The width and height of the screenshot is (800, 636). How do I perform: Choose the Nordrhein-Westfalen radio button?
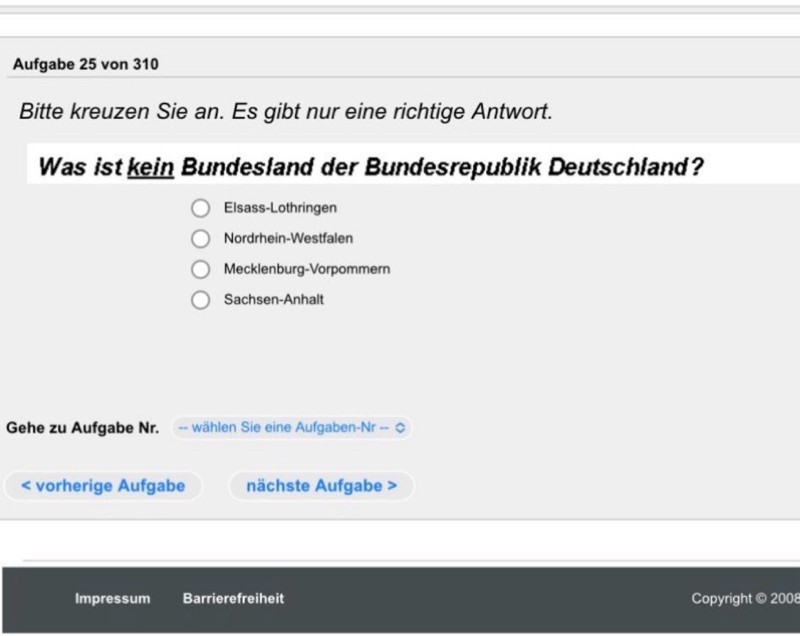[x=201, y=239]
